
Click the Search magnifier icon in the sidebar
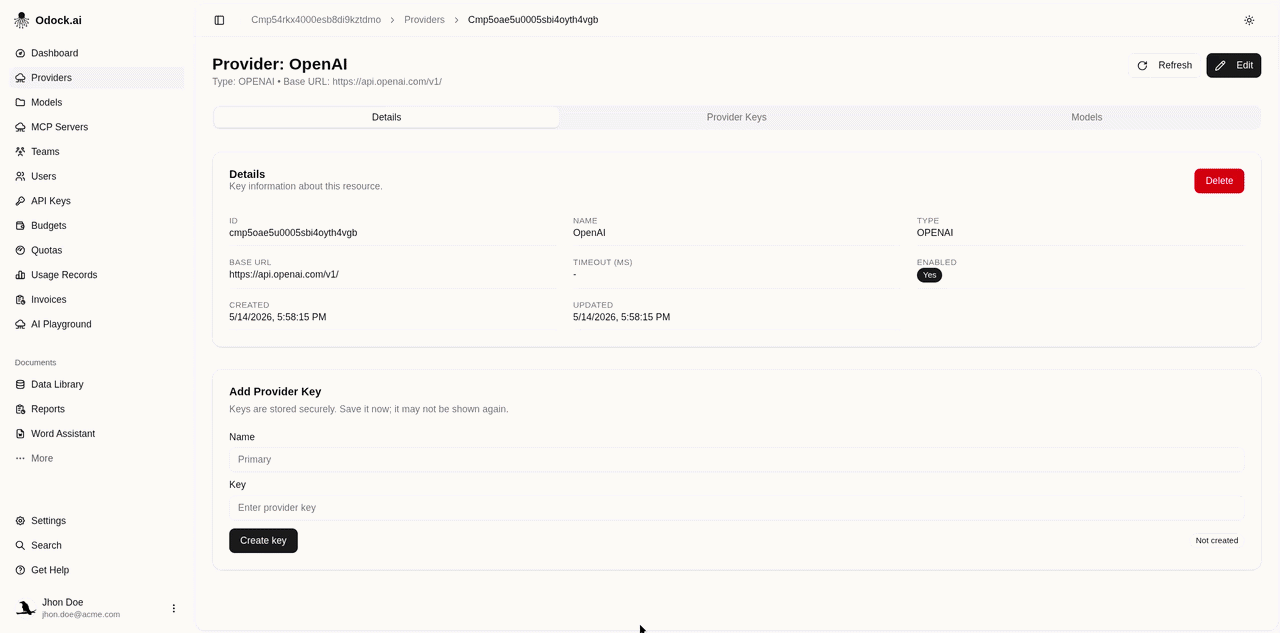click(21, 546)
